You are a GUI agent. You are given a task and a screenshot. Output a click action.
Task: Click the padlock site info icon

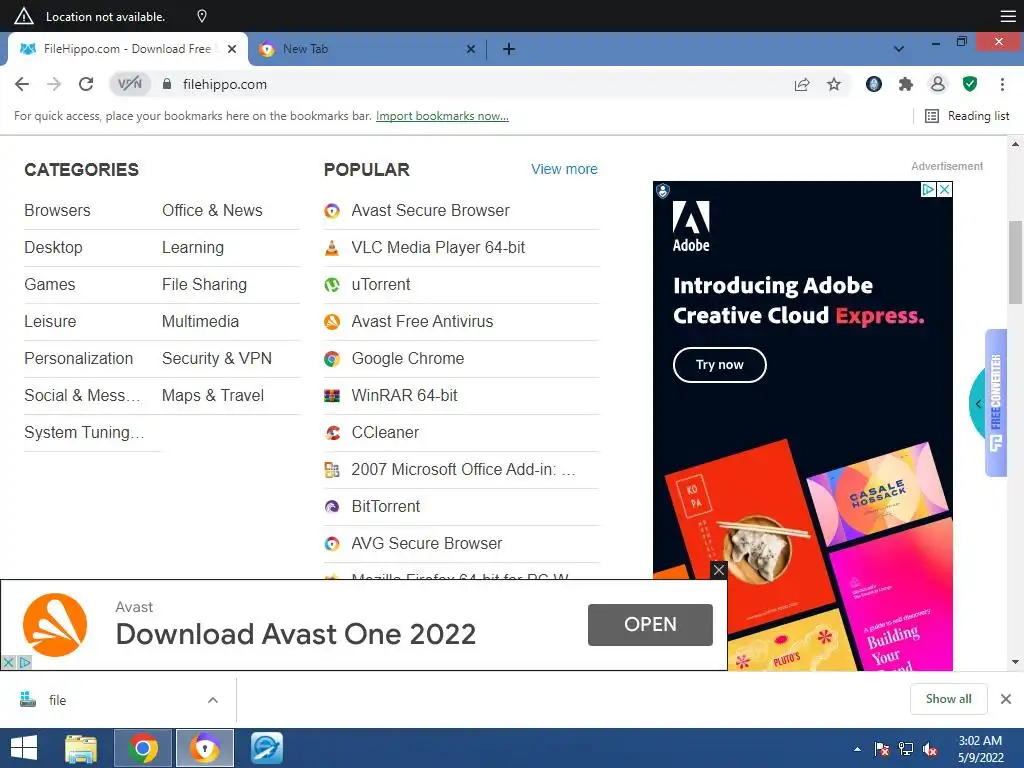167,84
